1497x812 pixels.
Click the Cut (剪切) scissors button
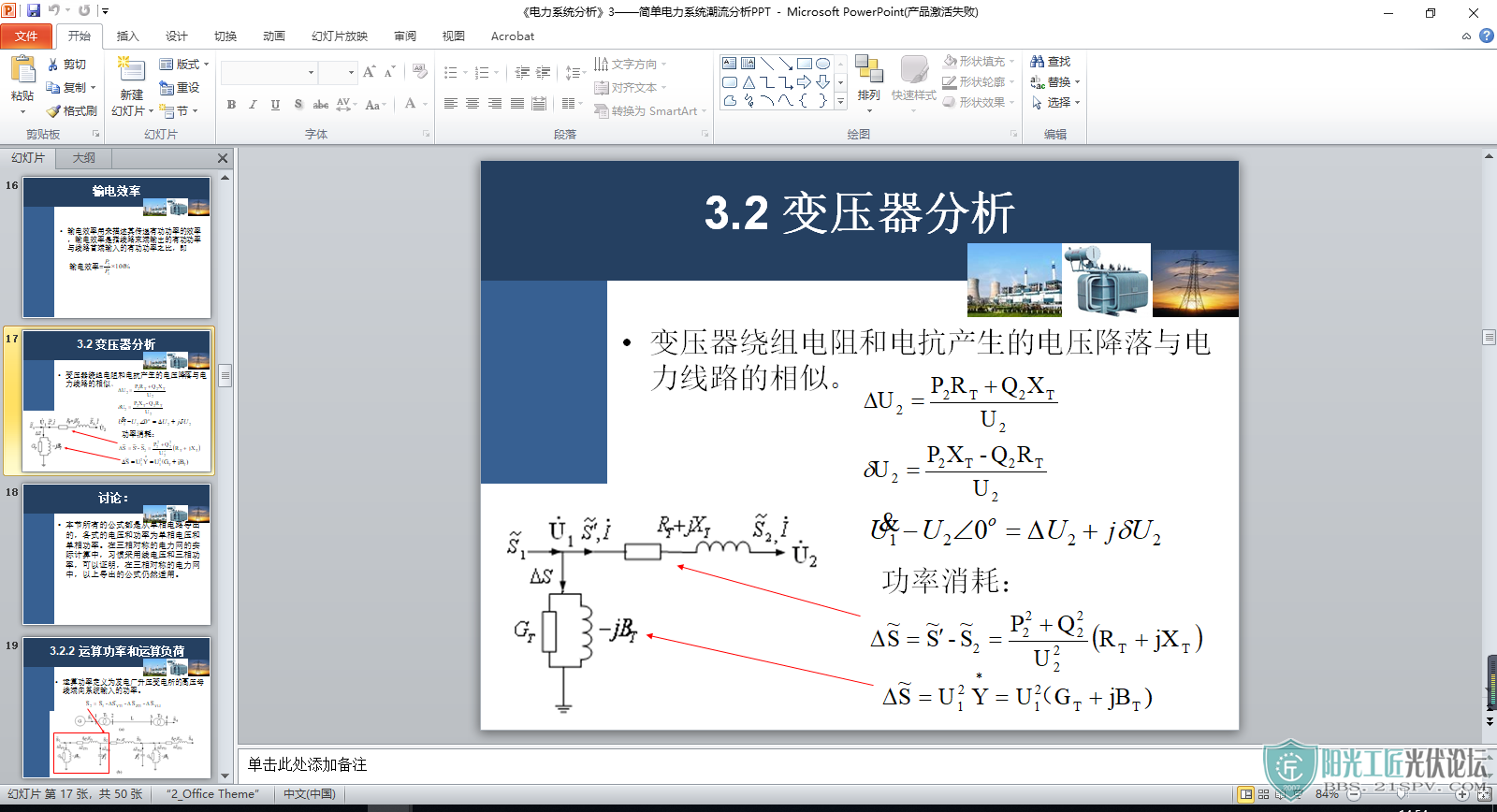coord(67,65)
